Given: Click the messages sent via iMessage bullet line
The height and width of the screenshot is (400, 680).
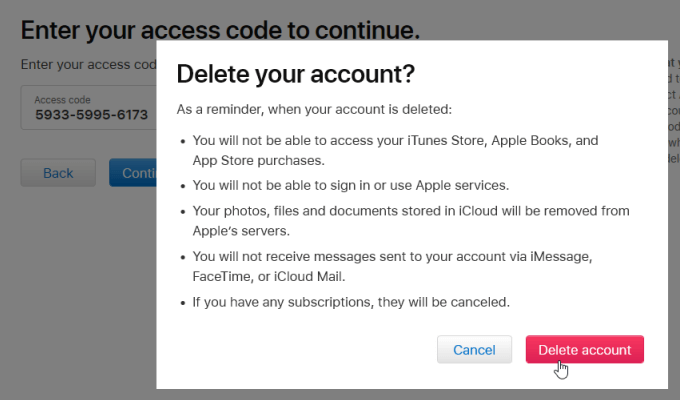Looking at the screenshot, I should [x=397, y=257].
